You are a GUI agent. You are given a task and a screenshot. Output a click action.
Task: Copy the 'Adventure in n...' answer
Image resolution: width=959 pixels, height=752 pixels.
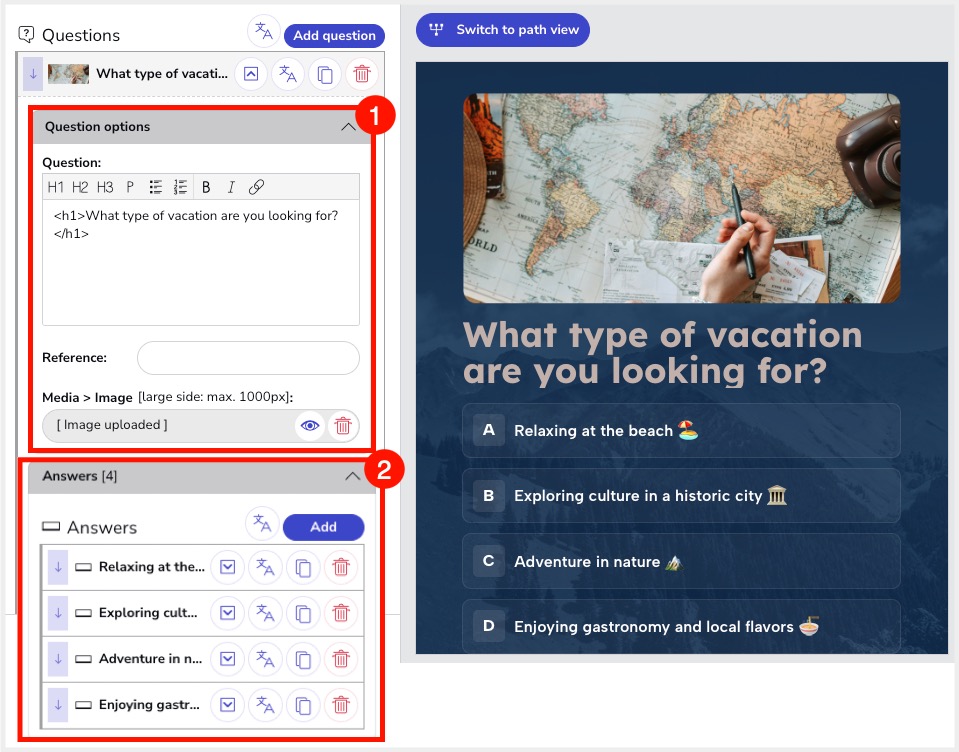click(x=303, y=659)
